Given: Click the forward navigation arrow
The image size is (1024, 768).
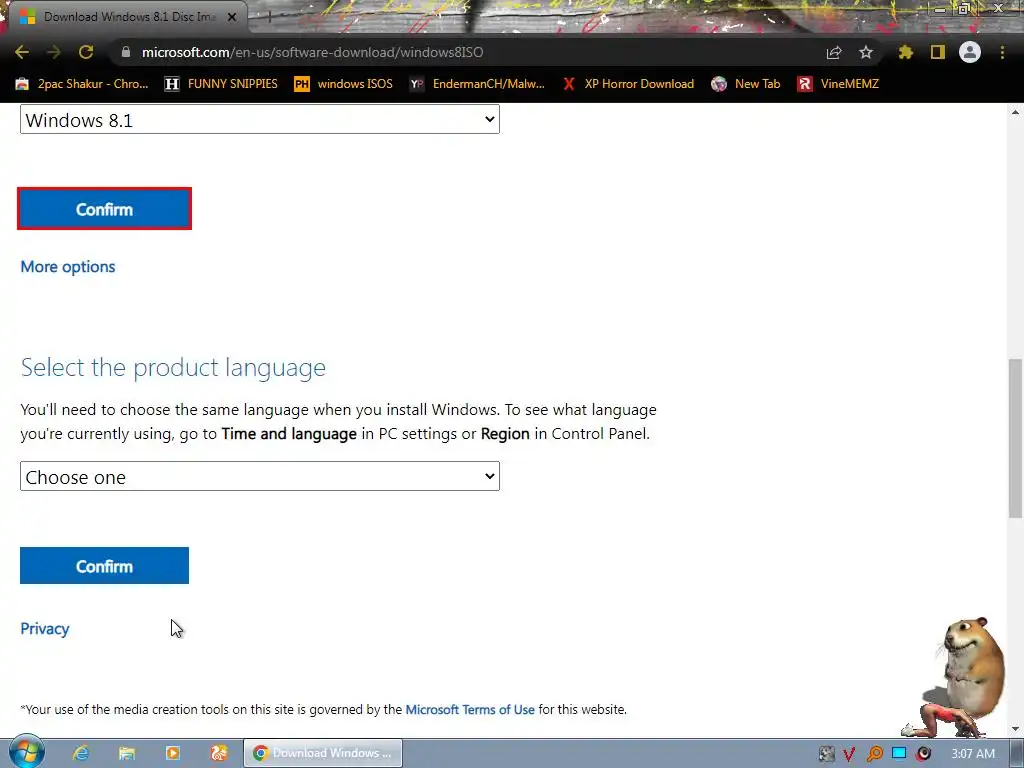Looking at the screenshot, I should pyautogui.click(x=54, y=52).
